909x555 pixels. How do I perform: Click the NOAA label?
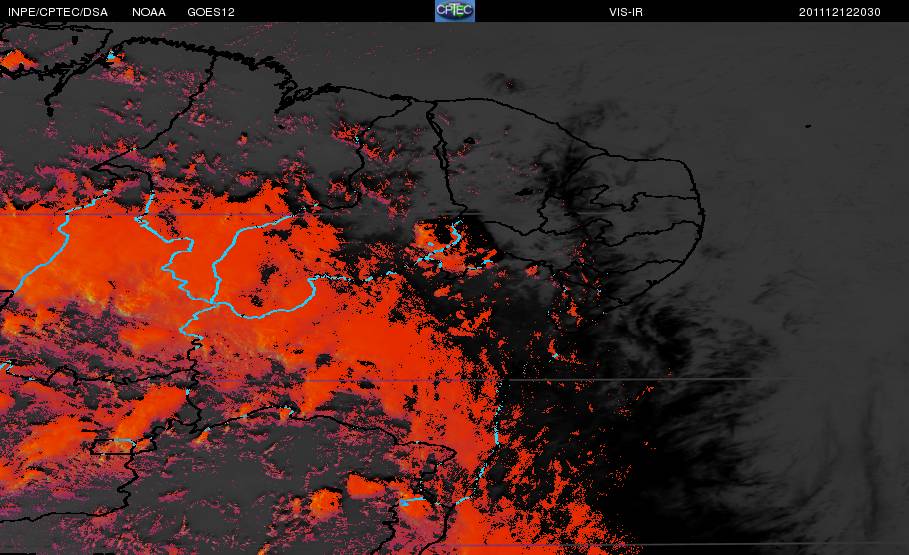coord(149,12)
